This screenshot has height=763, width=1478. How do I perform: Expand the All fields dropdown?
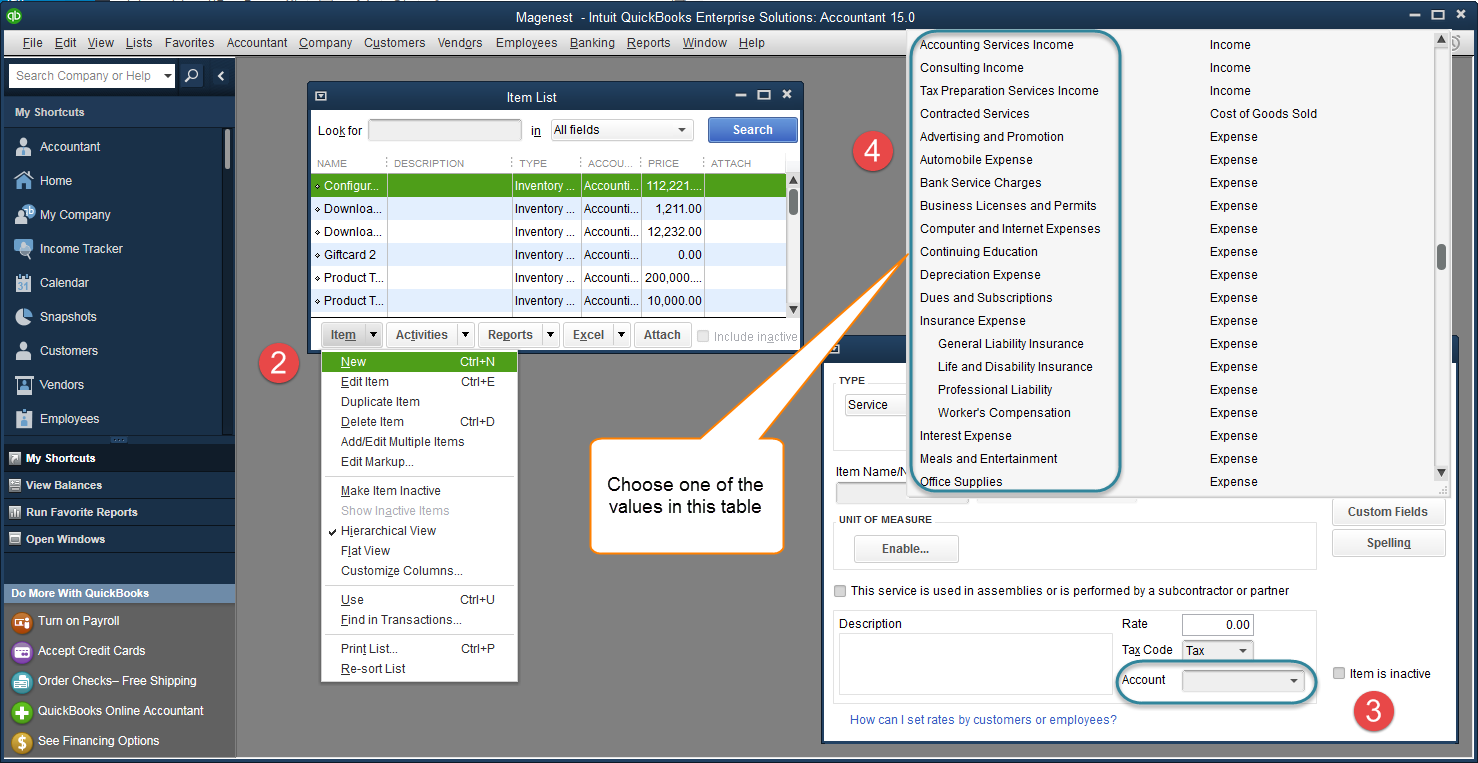click(621, 130)
